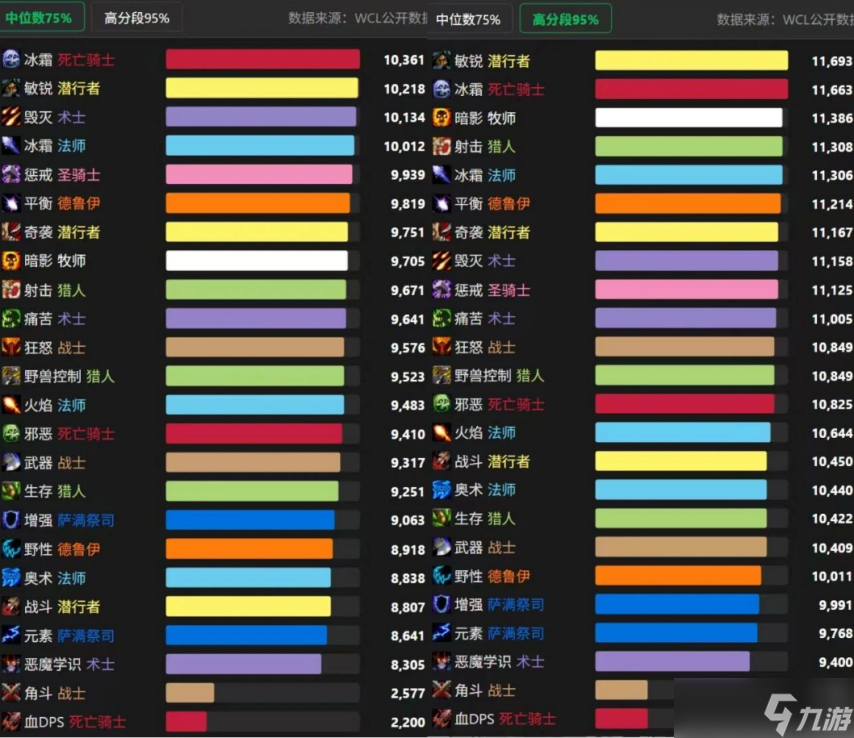The width and height of the screenshot is (854, 738).
Task: Click the 敏锐 潜行者 icon in right panel
Action: [x=442, y=60]
